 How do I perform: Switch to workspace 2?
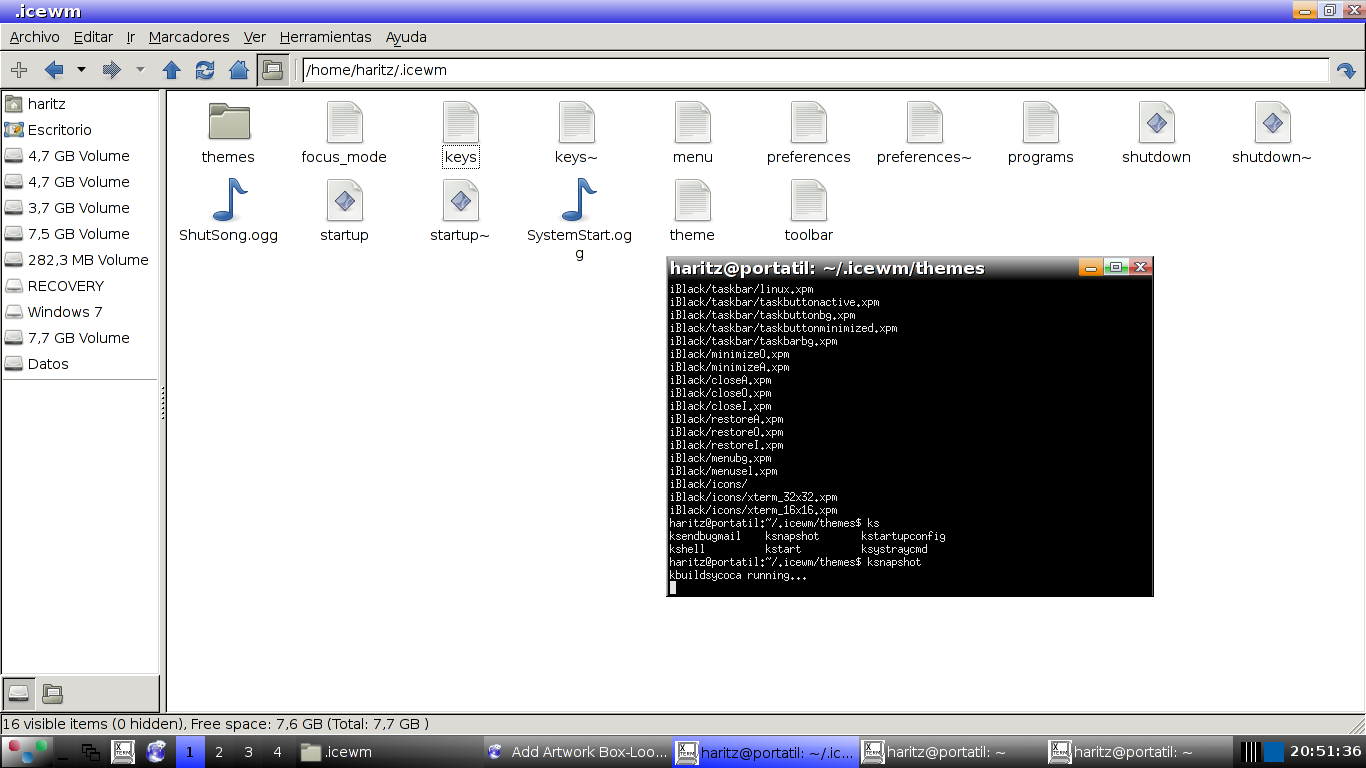[219, 752]
